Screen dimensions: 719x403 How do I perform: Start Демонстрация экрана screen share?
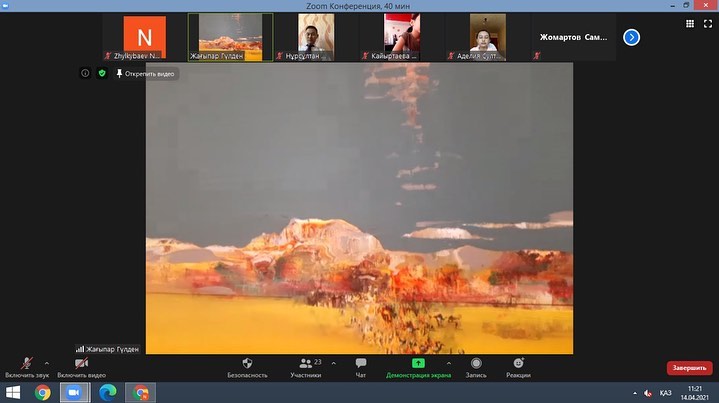[x=418, y=368]
